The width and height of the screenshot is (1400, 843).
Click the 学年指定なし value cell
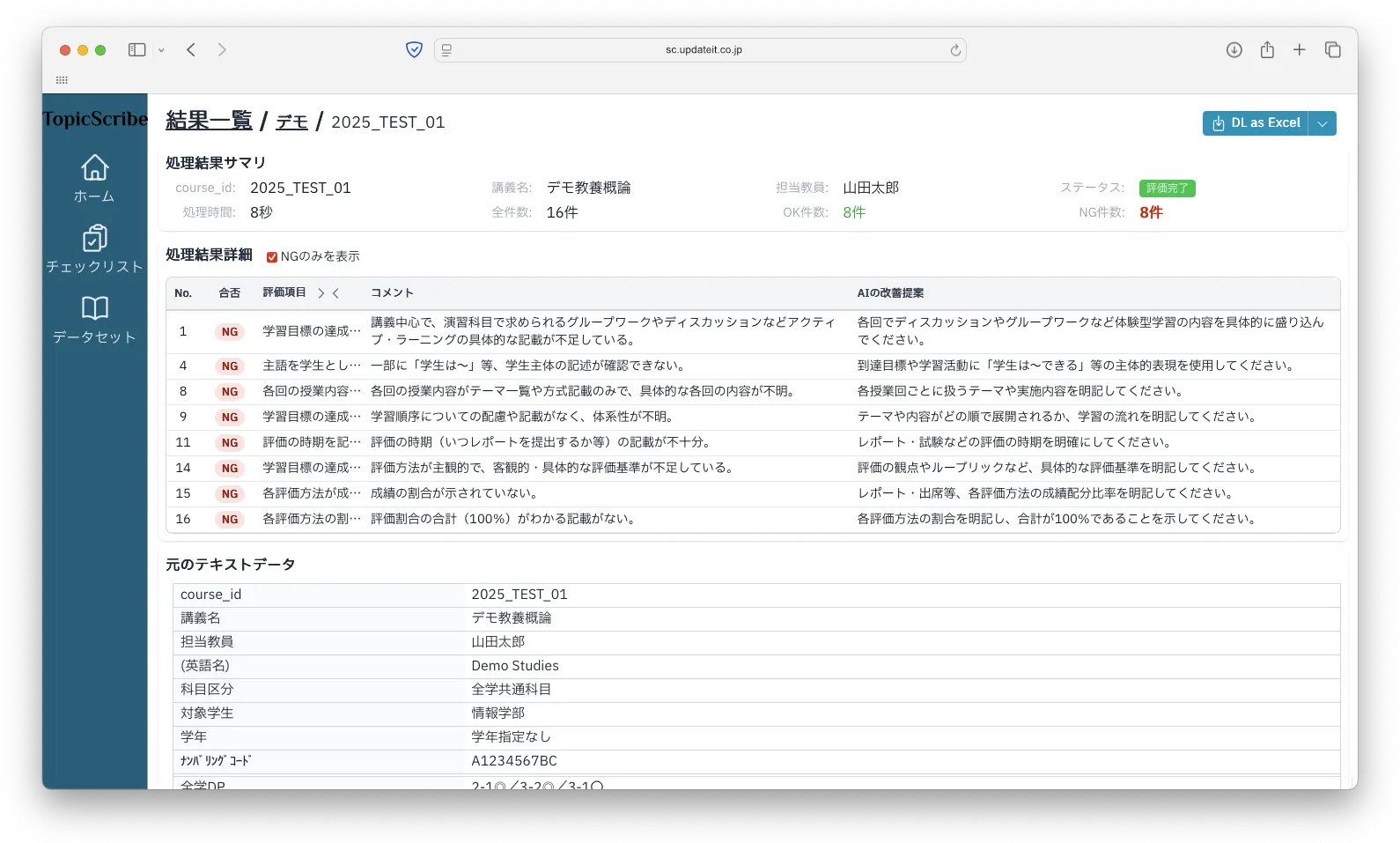coord(512,737)
